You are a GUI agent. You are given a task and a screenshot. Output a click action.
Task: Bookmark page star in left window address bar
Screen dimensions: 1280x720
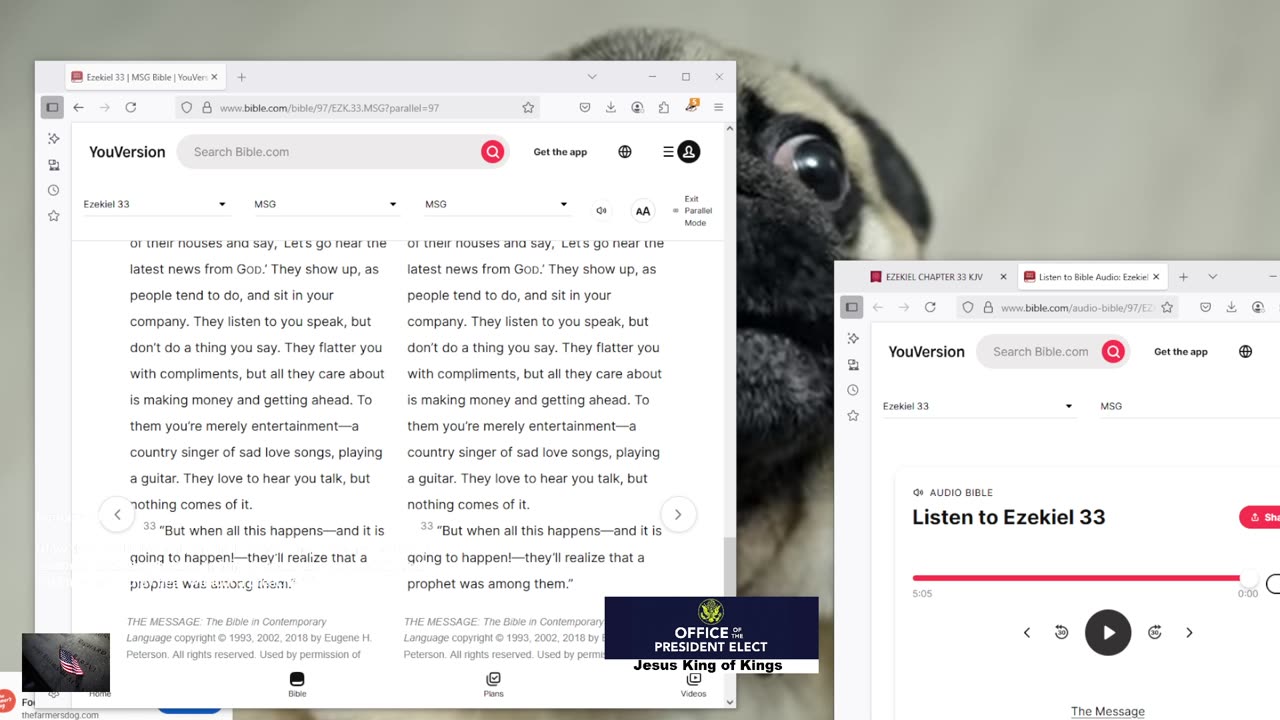(528, 107)
